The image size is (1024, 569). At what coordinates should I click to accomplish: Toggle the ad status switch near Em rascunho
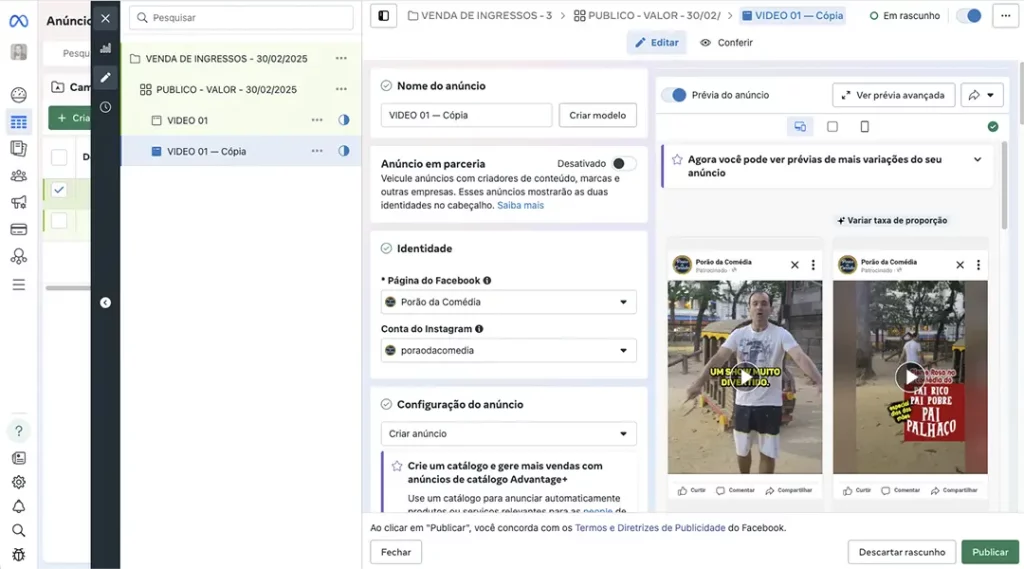click(968, 16)
